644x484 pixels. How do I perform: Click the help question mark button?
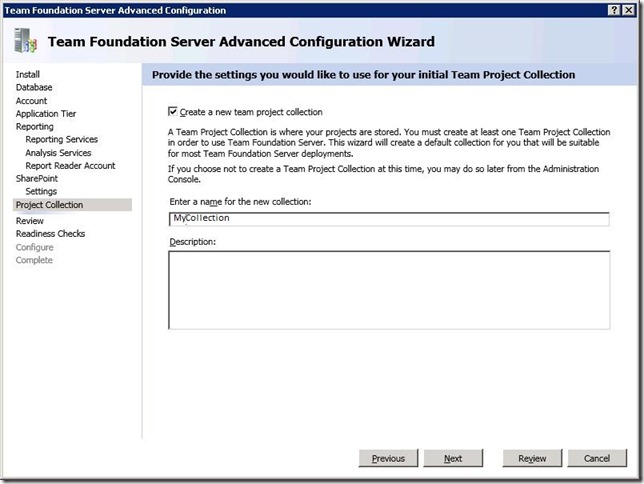614,9
